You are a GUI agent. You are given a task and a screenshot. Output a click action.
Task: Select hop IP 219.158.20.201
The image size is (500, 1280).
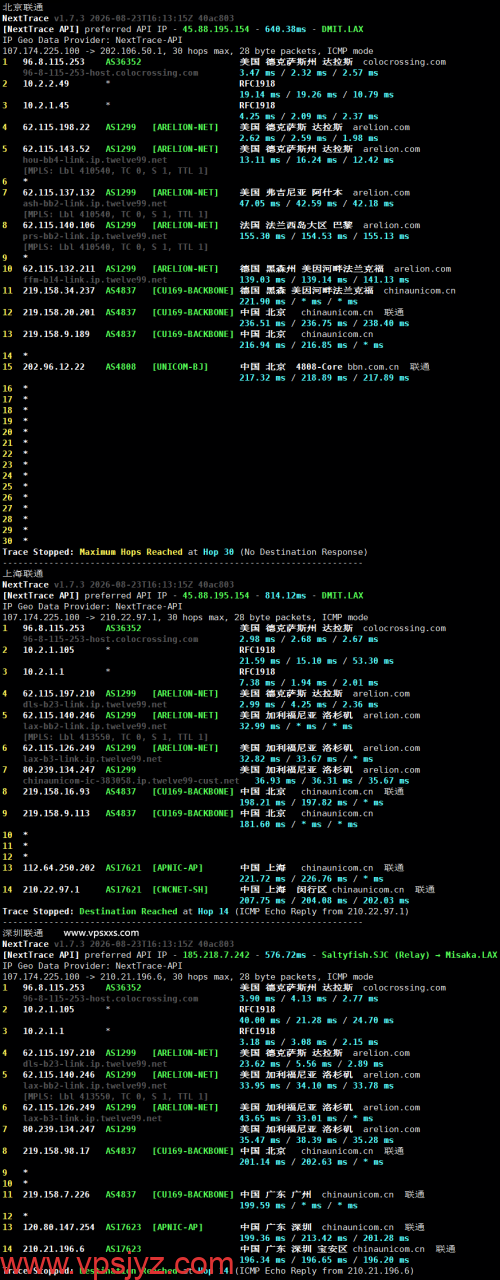(x=59, y=313)
